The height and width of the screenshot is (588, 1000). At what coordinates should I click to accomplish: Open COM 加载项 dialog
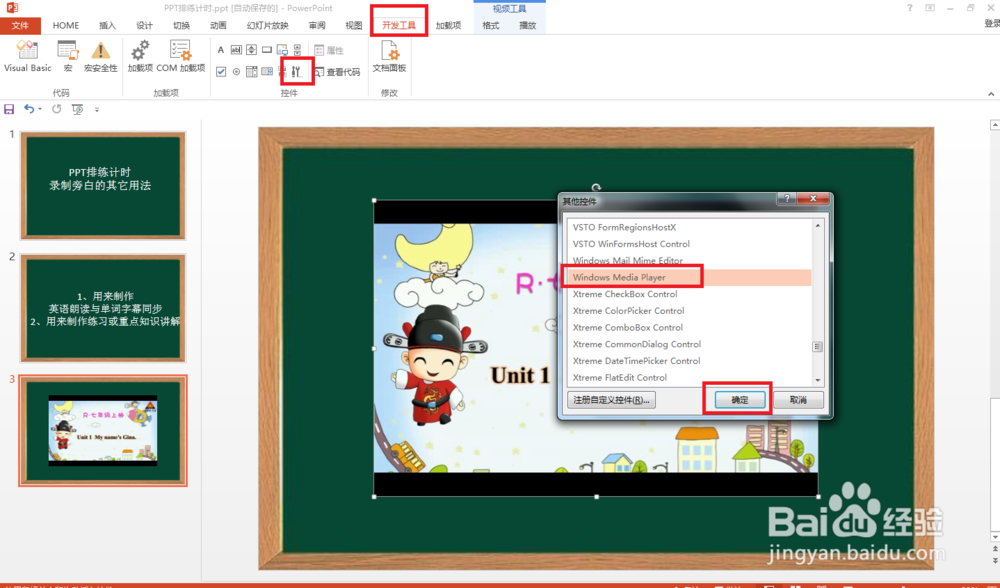pos(180,56)
